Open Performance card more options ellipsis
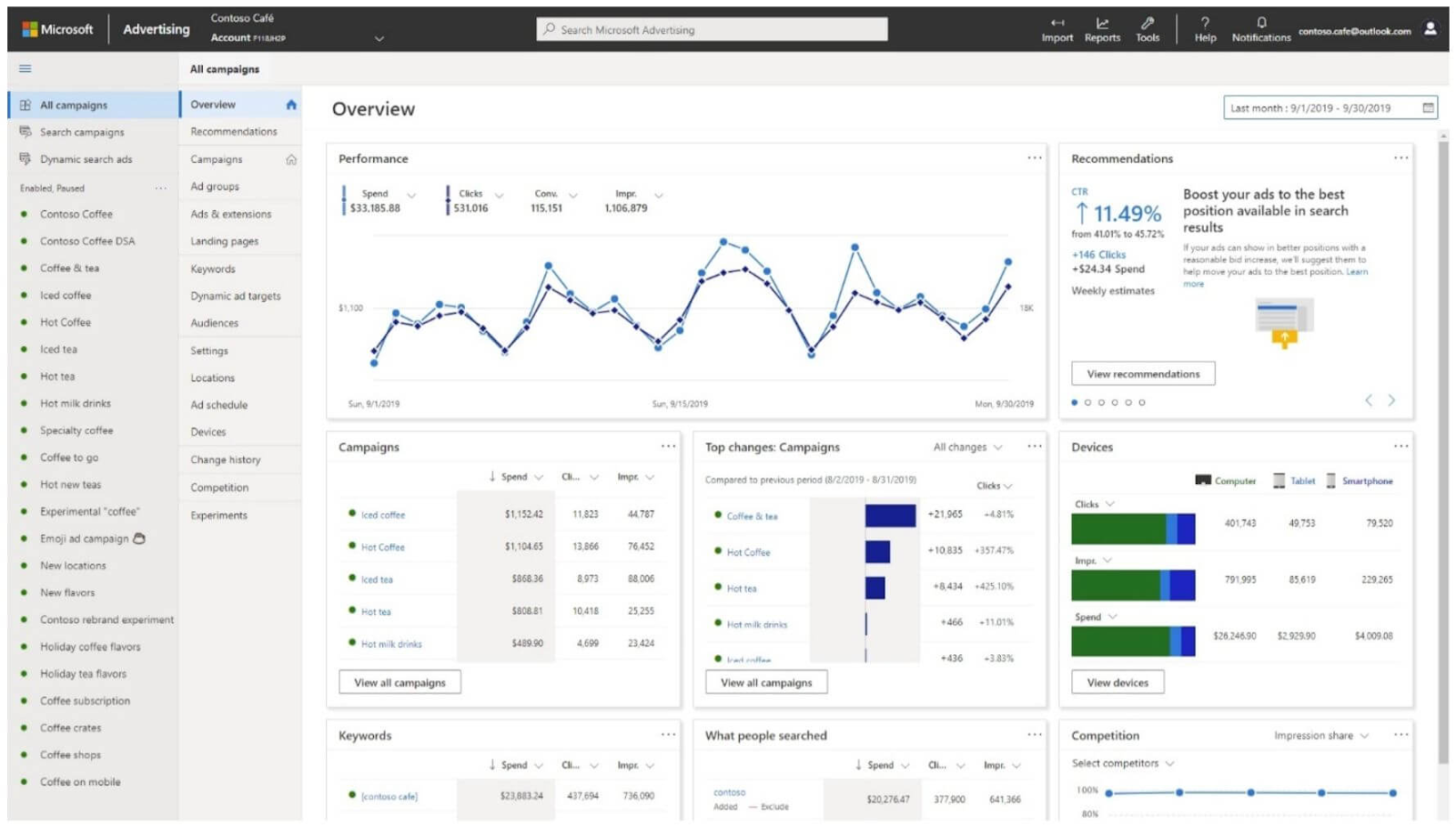The width and height of the screenshot is (1456, 826). point(1035,157)
